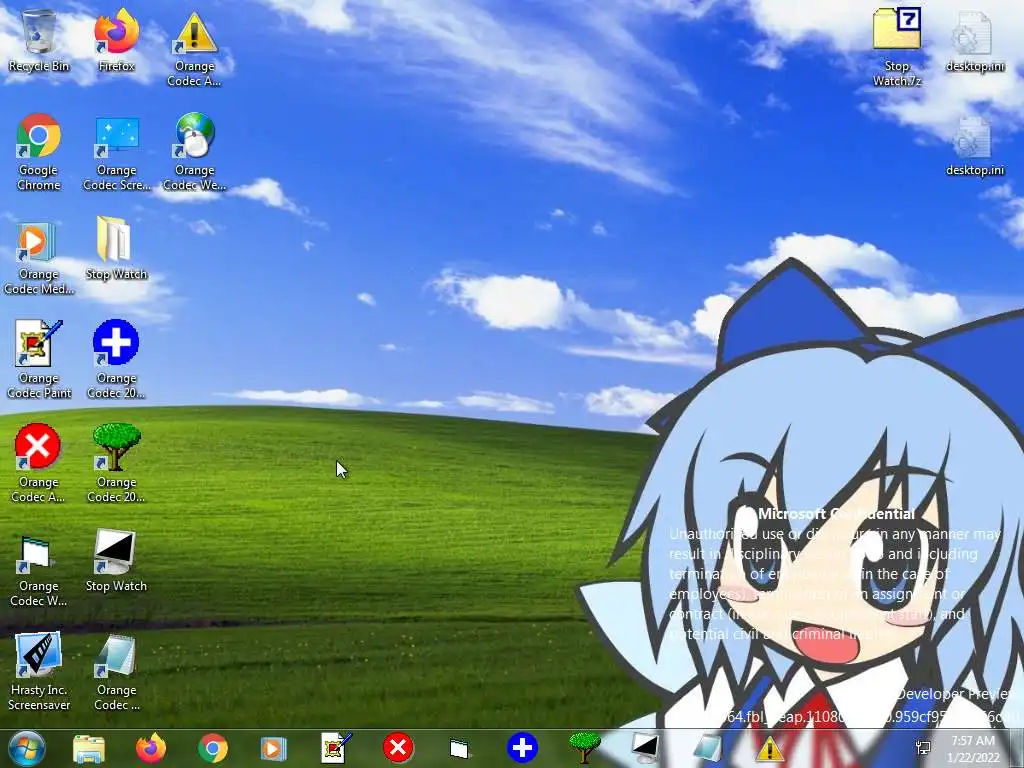Image resolution: width=1024 pixels, height=768 pixels.
Task: Open File Explorer from the taskbar
Action: (89, 748)
